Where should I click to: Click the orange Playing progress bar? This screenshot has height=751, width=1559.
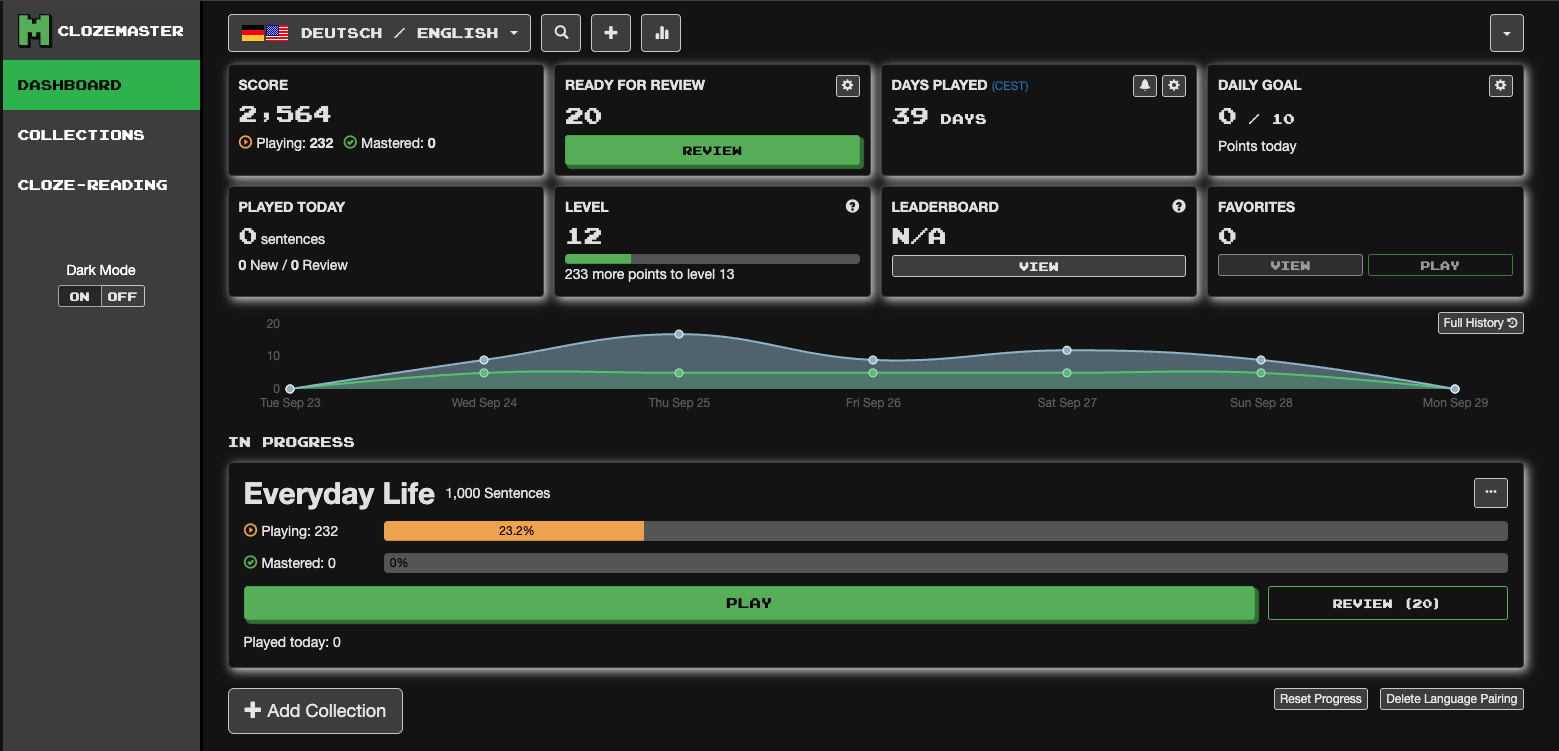[514, 531]
